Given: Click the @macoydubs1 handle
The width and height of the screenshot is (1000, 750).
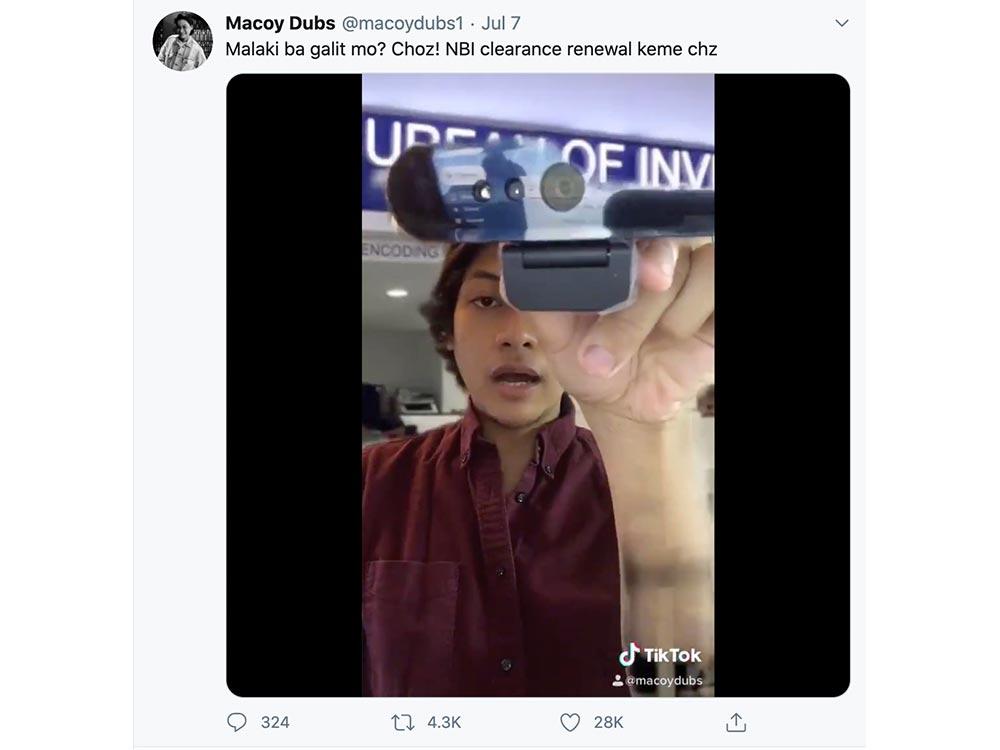Looking at the screenshot, I should (400, 23).
